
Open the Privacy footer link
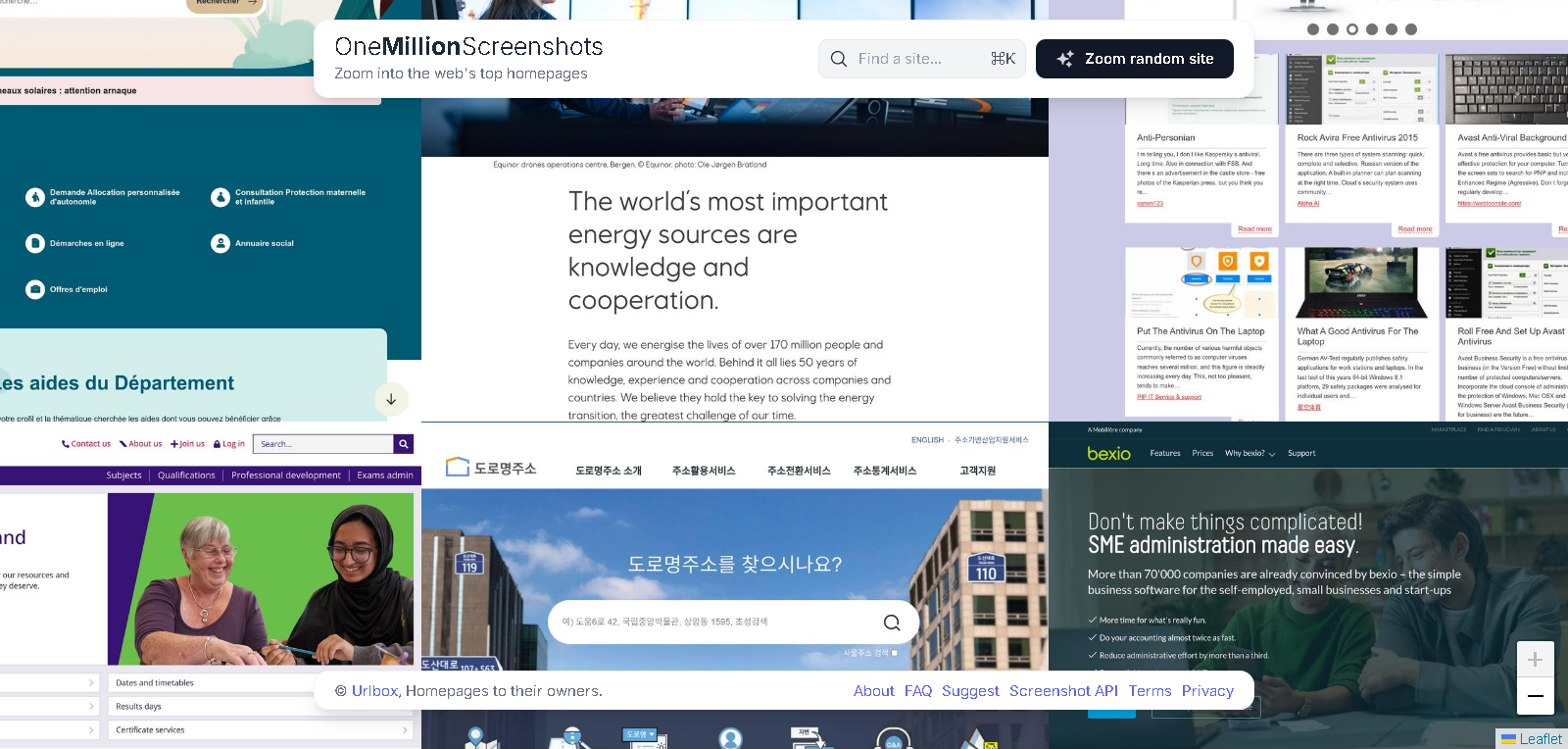click(x=1207, y=691)
